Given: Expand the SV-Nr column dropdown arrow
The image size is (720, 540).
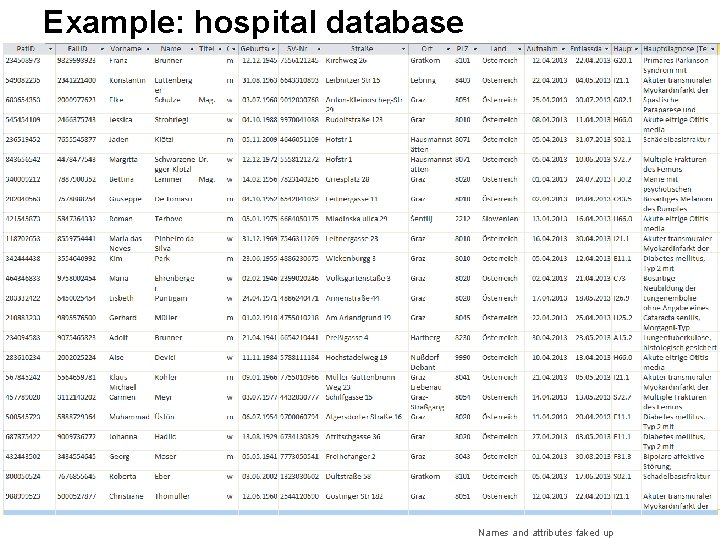Looking at the screenshot, I should (319, 49).
